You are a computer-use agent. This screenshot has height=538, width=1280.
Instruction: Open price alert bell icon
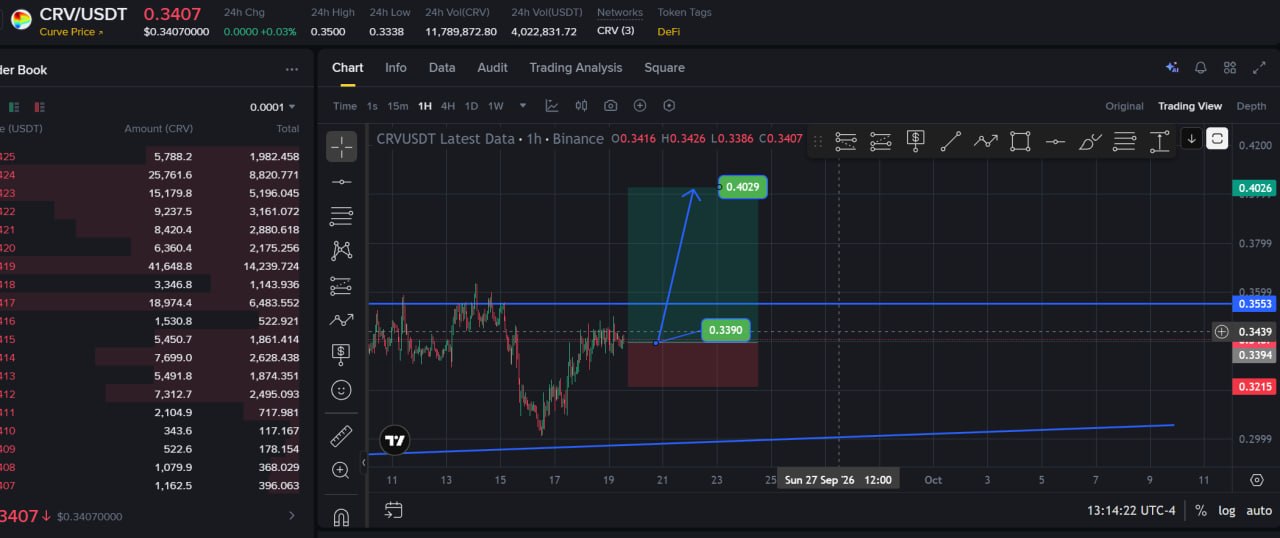tap(1201, 68)
